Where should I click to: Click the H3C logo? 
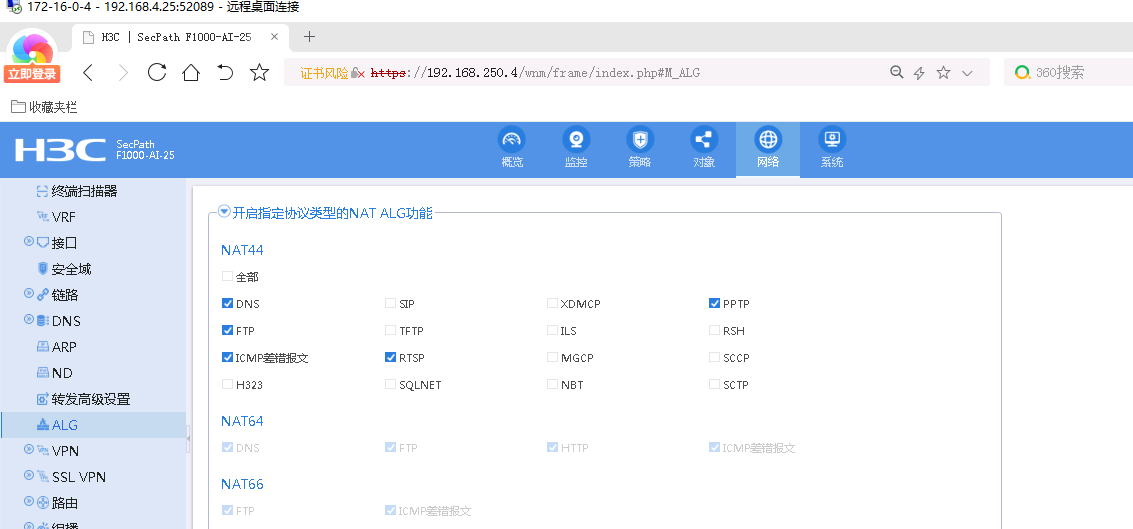pyautogui.click(x=61, y=150)
